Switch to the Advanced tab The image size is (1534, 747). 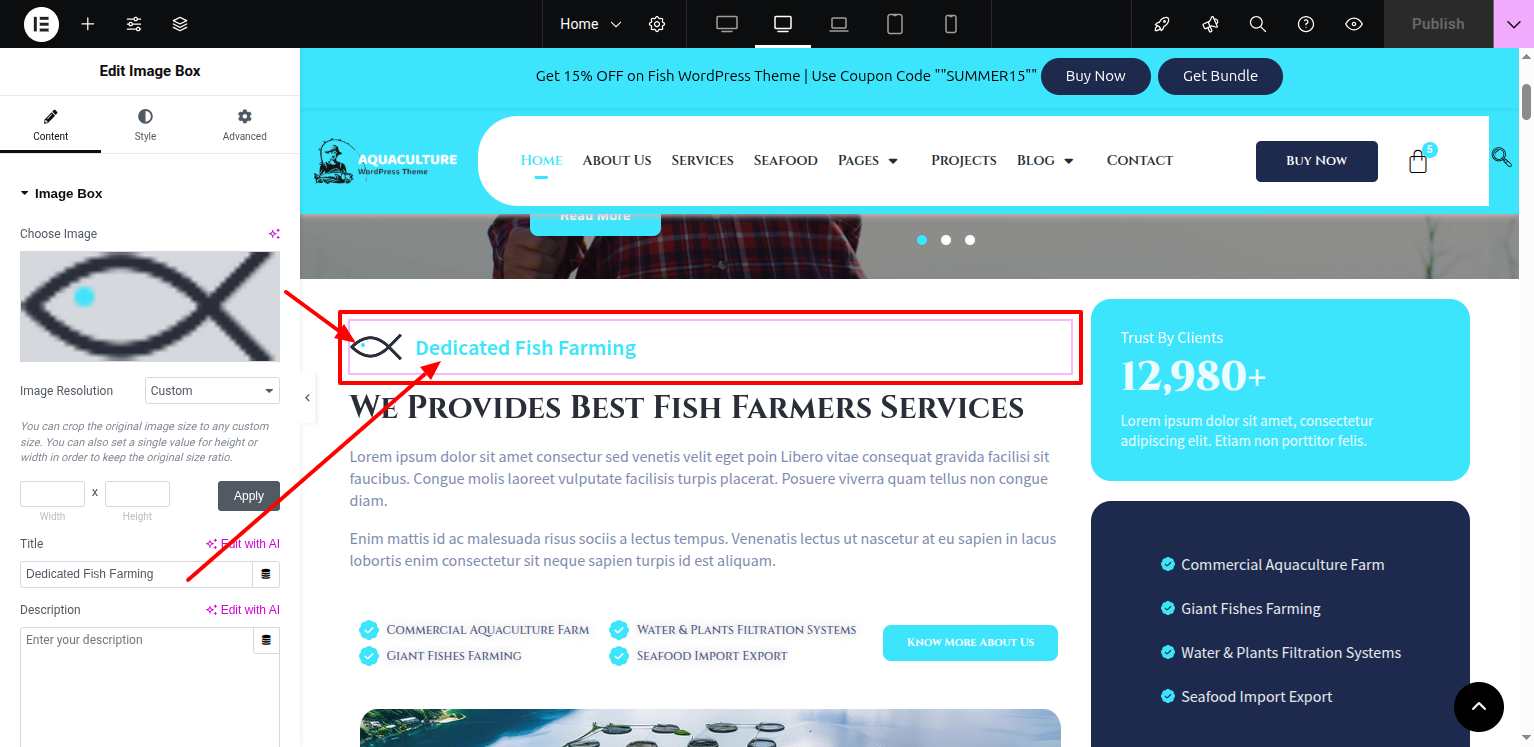(x=245, y=125)
